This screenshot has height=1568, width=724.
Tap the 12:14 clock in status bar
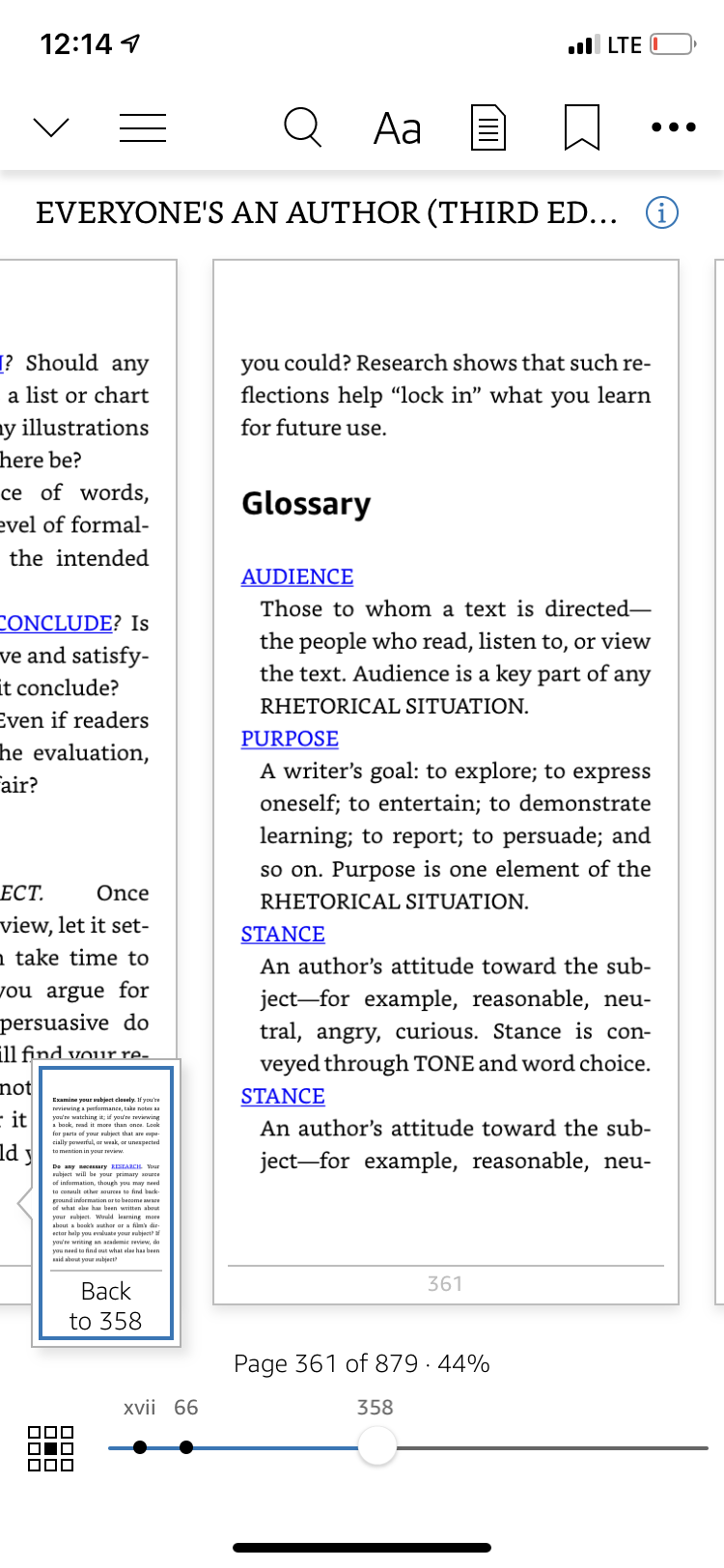(76, 44)
